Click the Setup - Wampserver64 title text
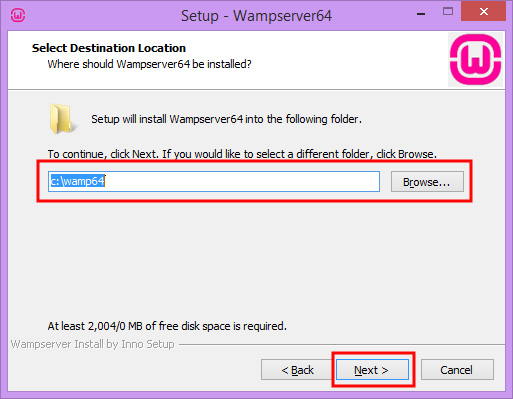 (256, 16)
